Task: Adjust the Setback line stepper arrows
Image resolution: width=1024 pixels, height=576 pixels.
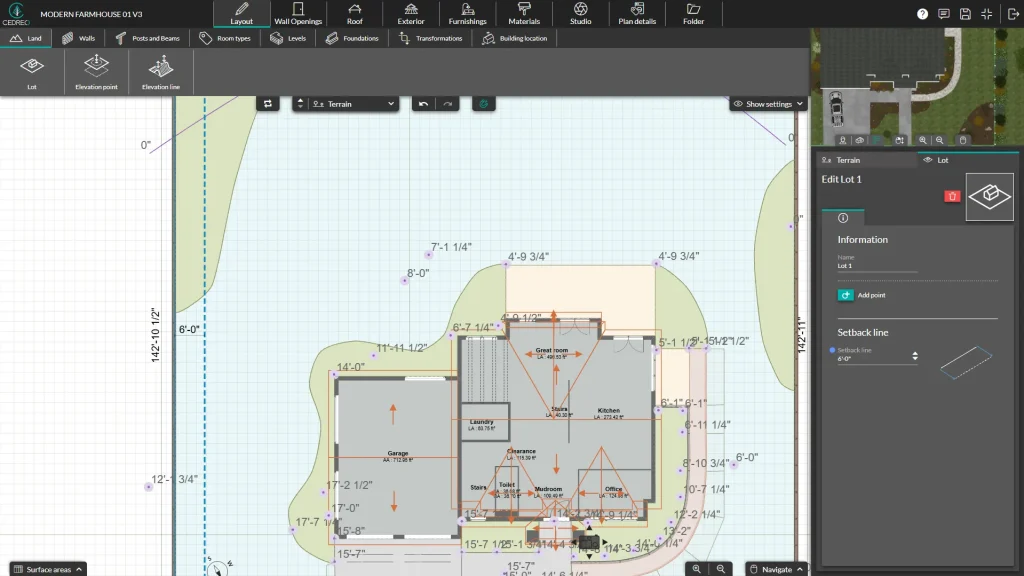Action: coord(915,356)
